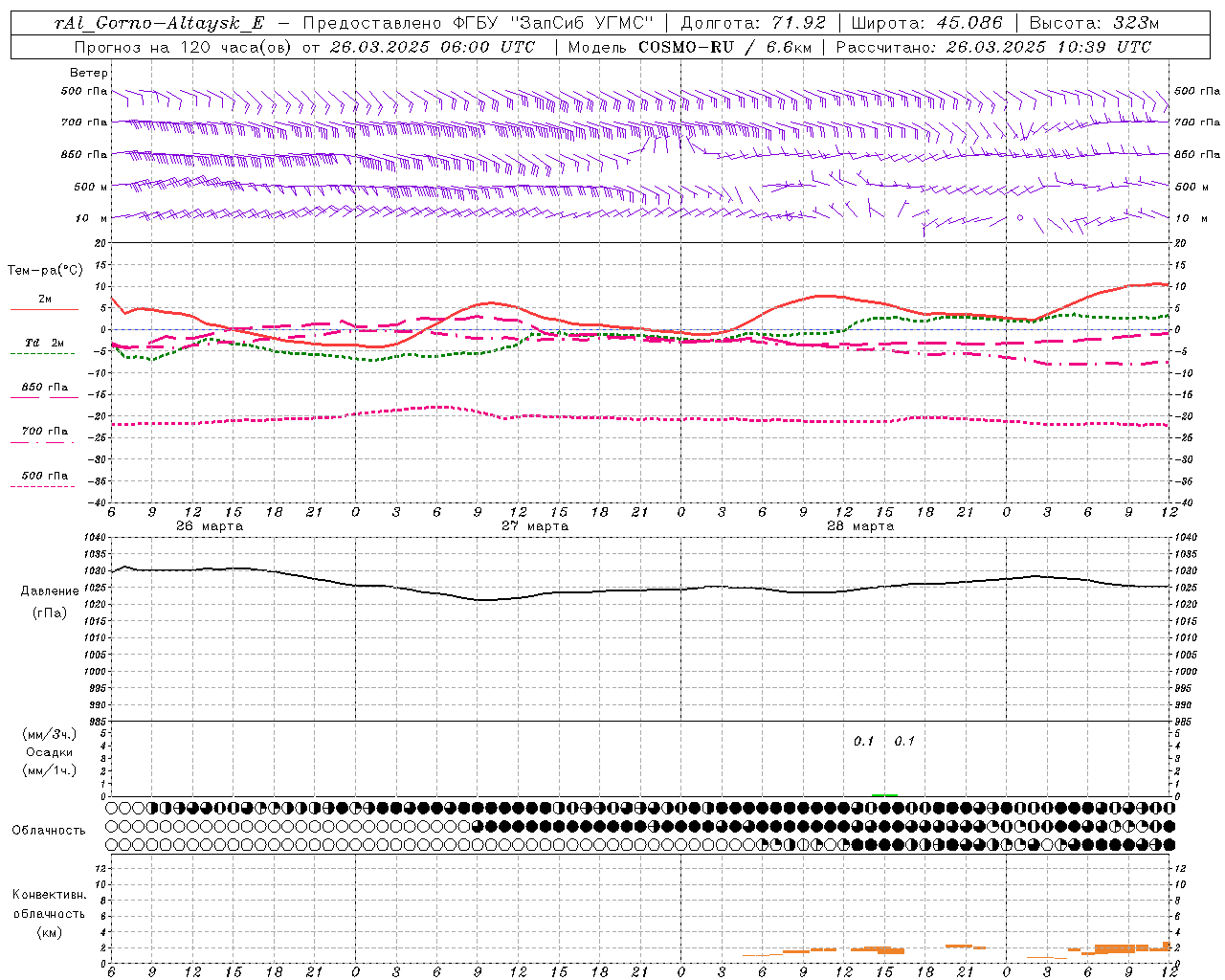This screenshot has height=980, width=1225.
Task: Click the station title rAl_Gorno-Altaysk_E
Action: pos(159,24)
